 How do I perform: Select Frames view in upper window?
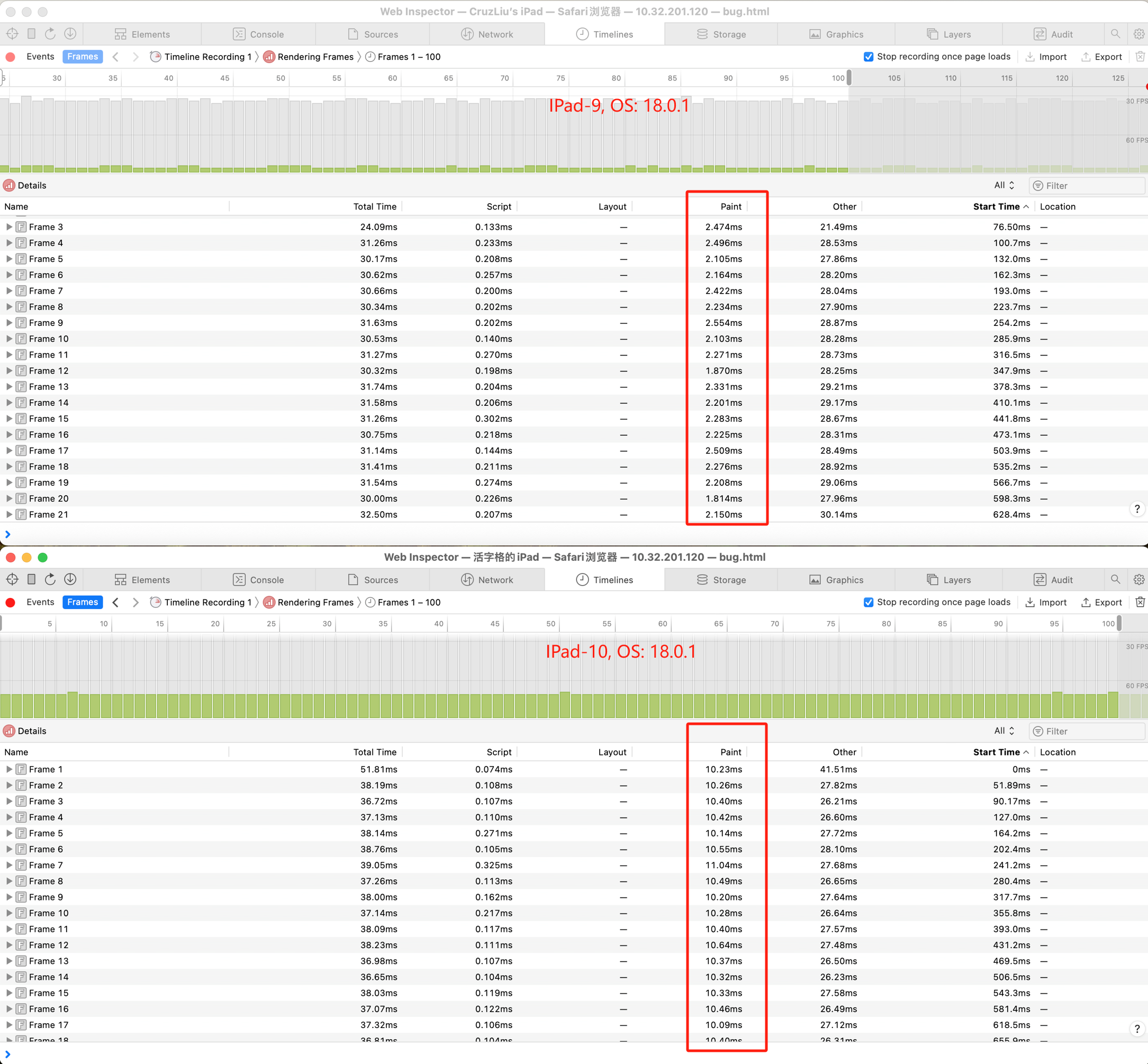point(83,57)
